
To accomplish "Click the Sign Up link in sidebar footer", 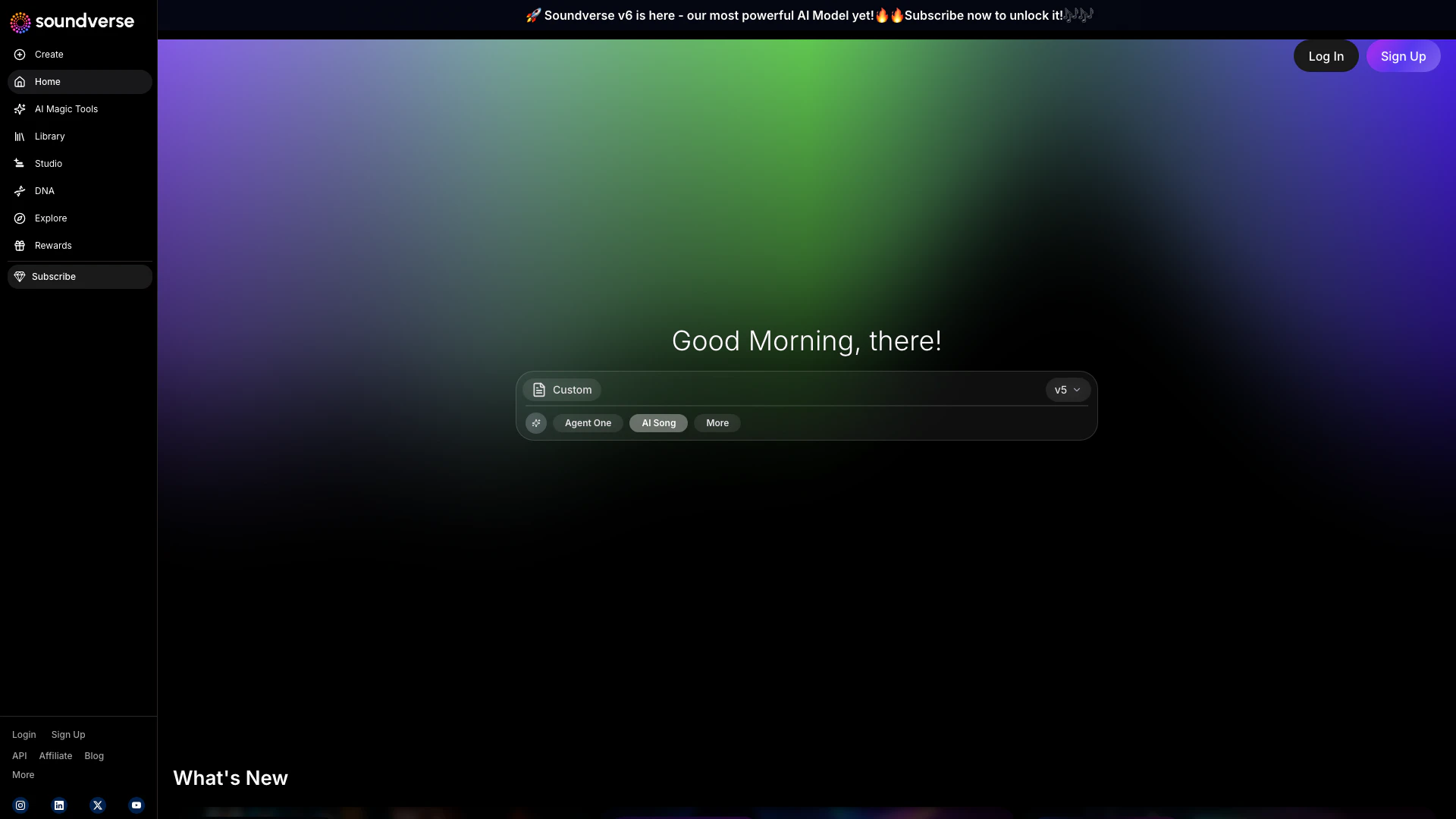I will (68, 735).
